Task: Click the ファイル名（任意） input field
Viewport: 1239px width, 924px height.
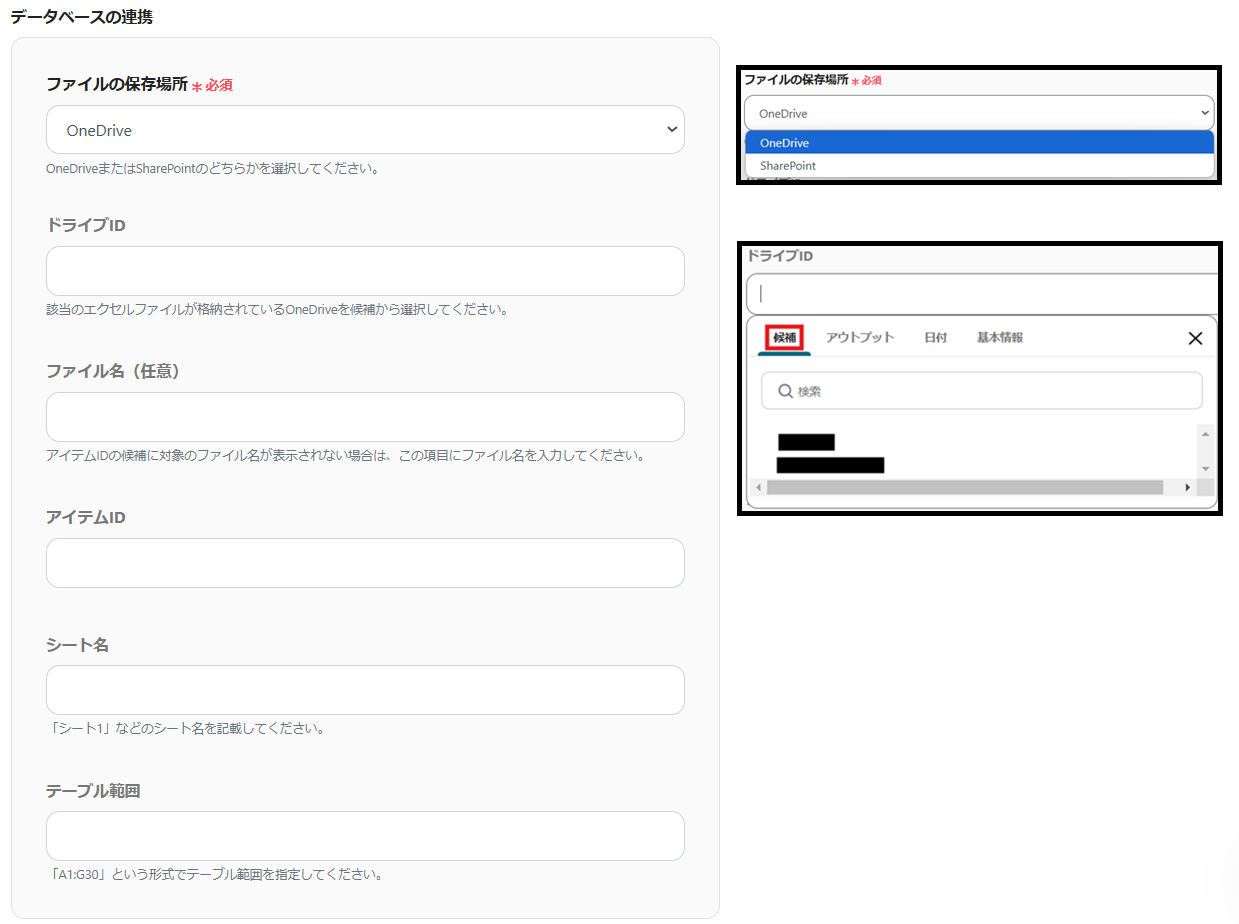Action: (365, 417)
